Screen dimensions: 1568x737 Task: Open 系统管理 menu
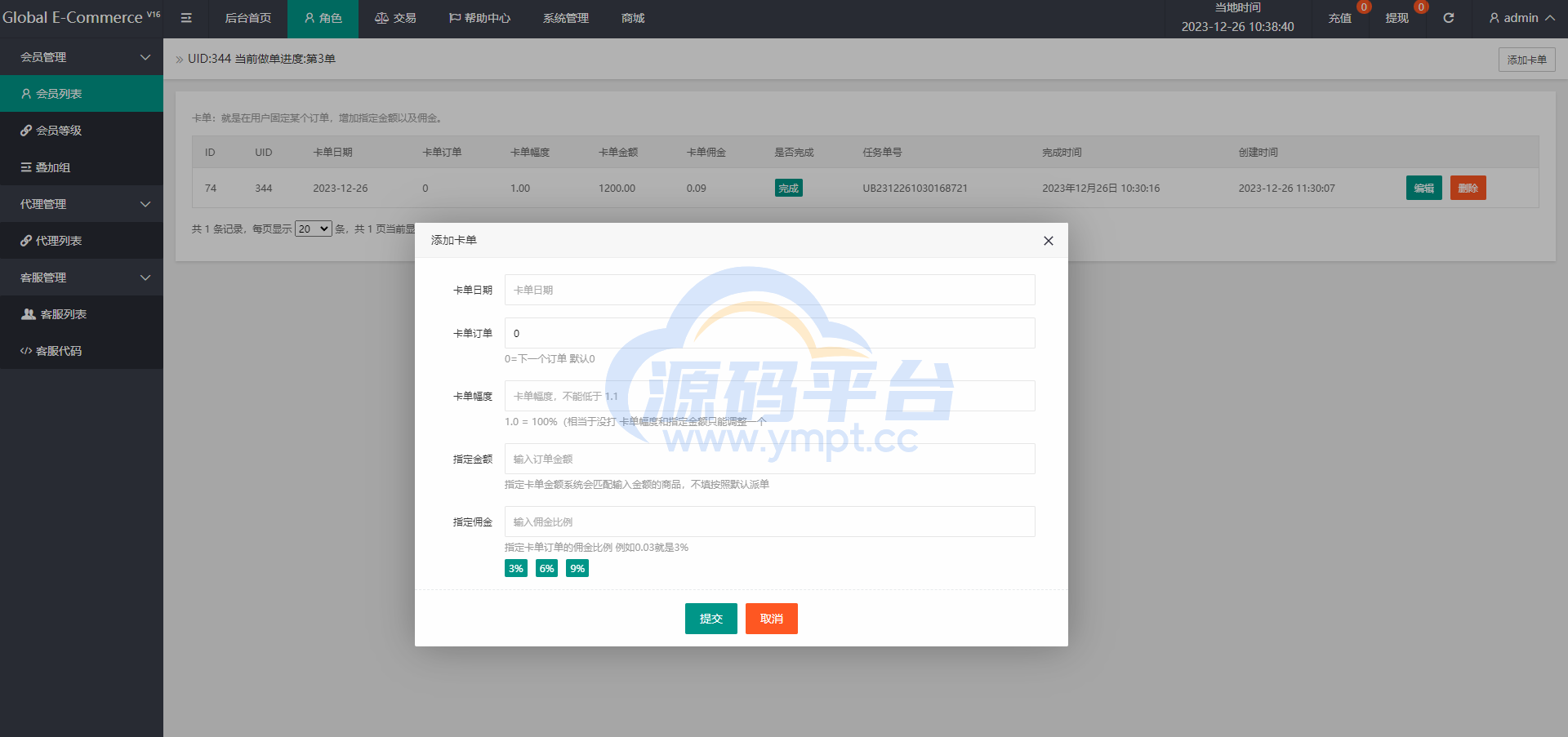coord(565,18)
